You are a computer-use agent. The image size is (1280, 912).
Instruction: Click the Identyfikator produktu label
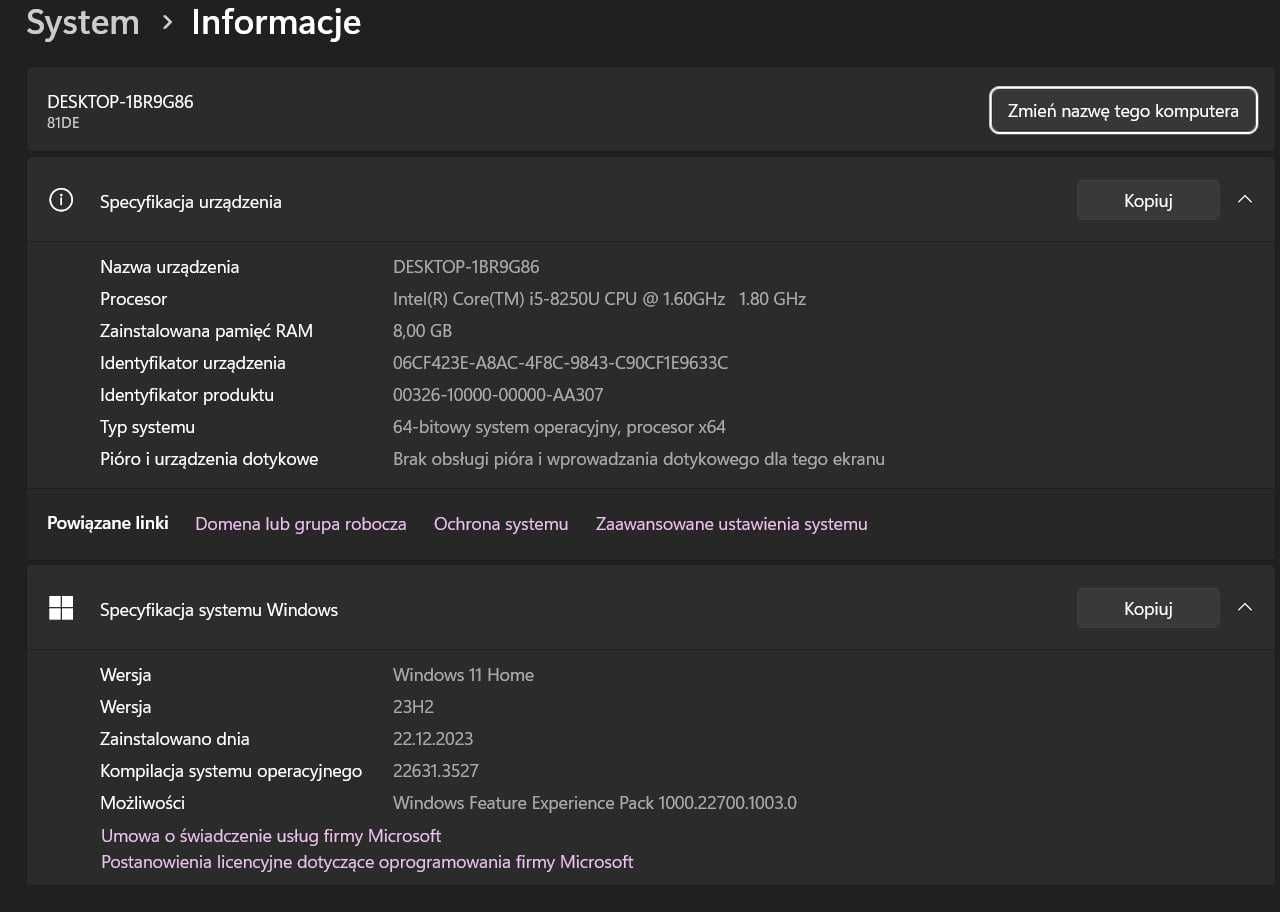[x=187, y=395]
